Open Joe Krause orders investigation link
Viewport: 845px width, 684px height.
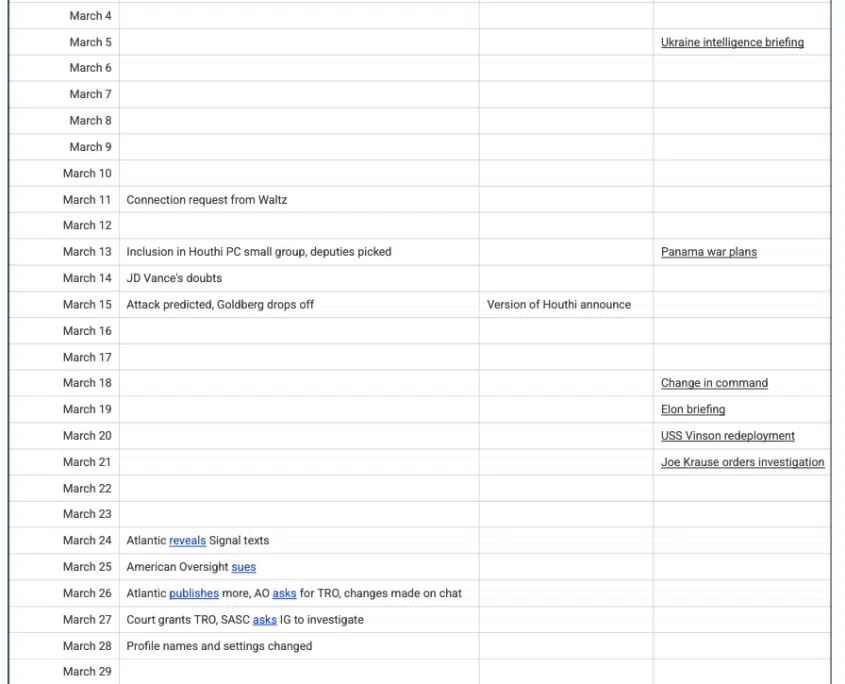tap(742, 462)
